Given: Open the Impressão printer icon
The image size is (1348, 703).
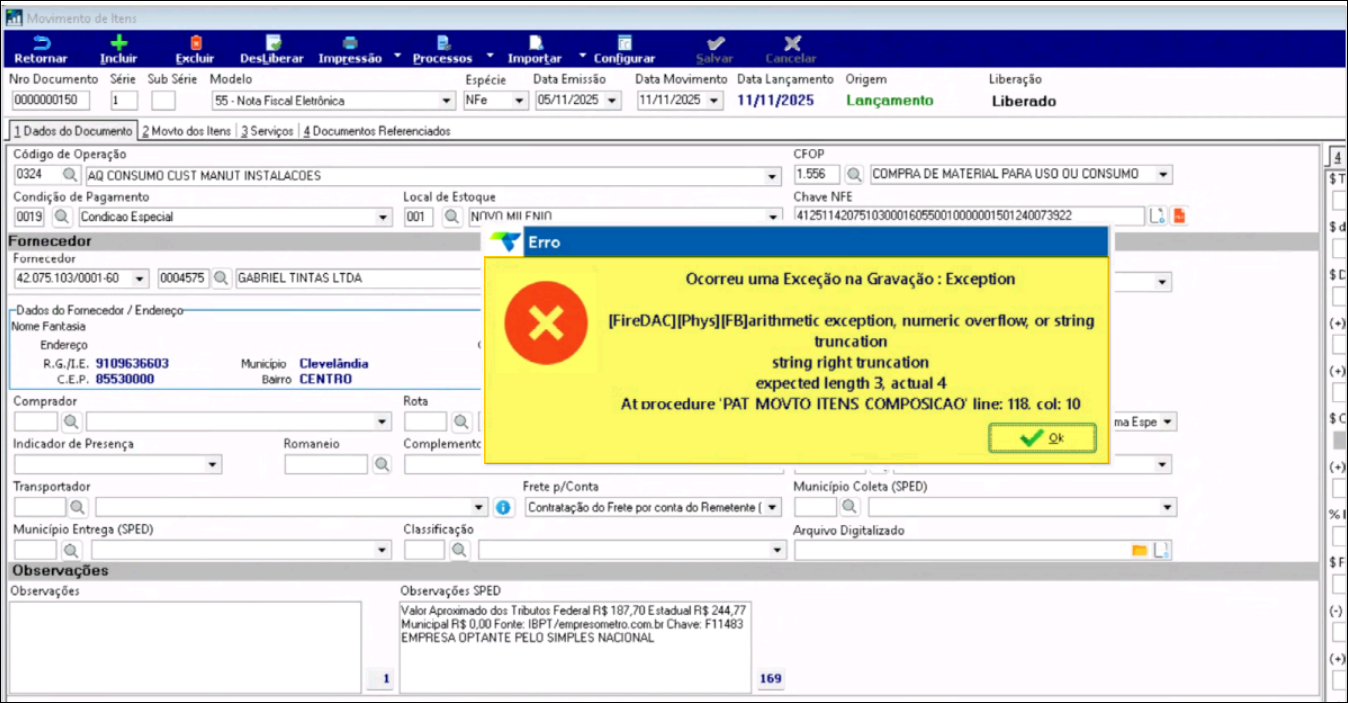Looking at the screenshot, I should [350, 43].
